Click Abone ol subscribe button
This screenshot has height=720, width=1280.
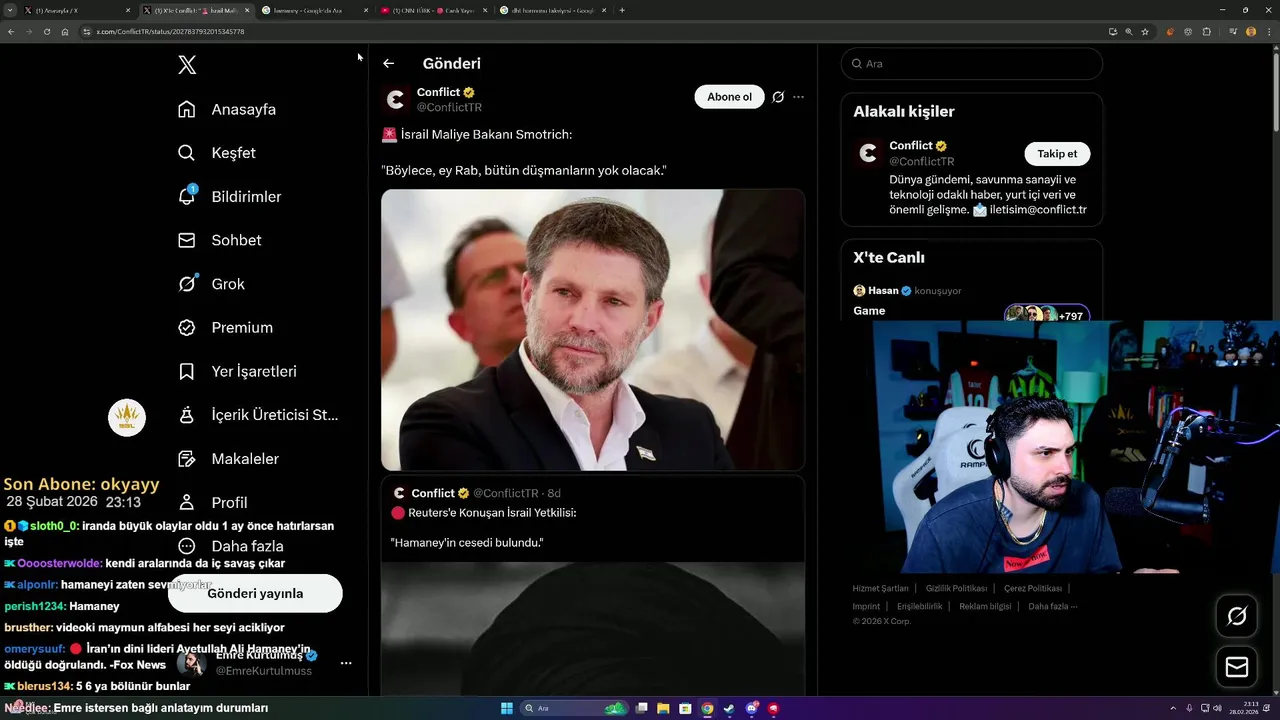coord(729,97)
